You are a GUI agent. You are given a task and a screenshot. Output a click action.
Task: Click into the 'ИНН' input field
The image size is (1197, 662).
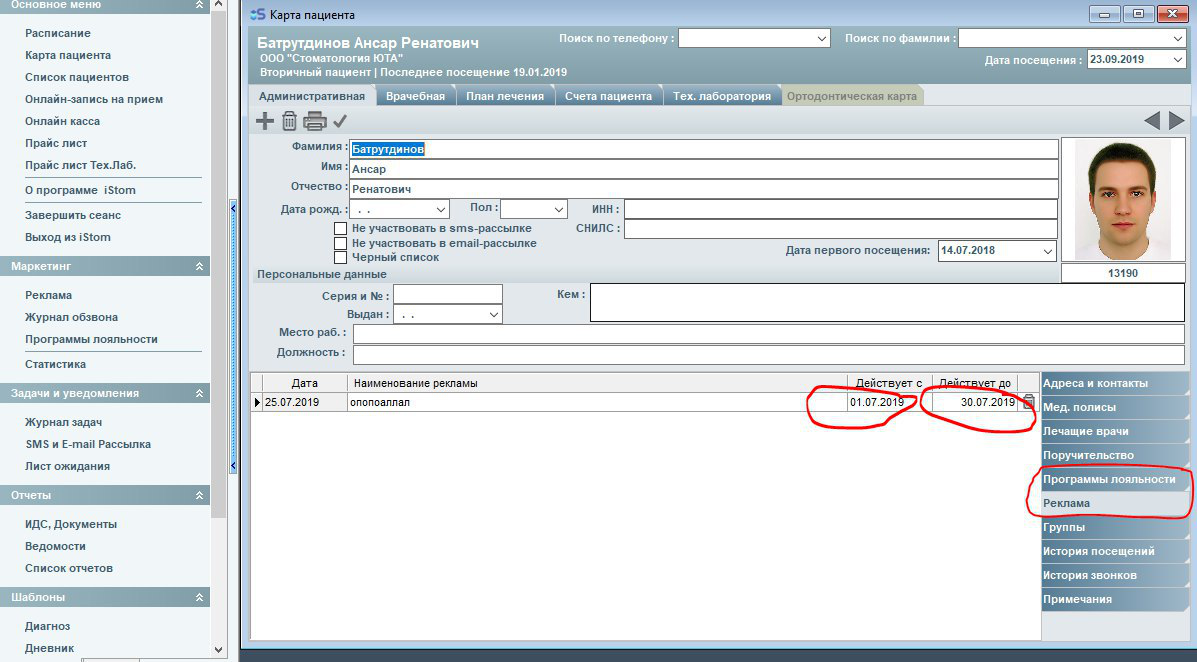pyautogui.click(x=840, y=209)
